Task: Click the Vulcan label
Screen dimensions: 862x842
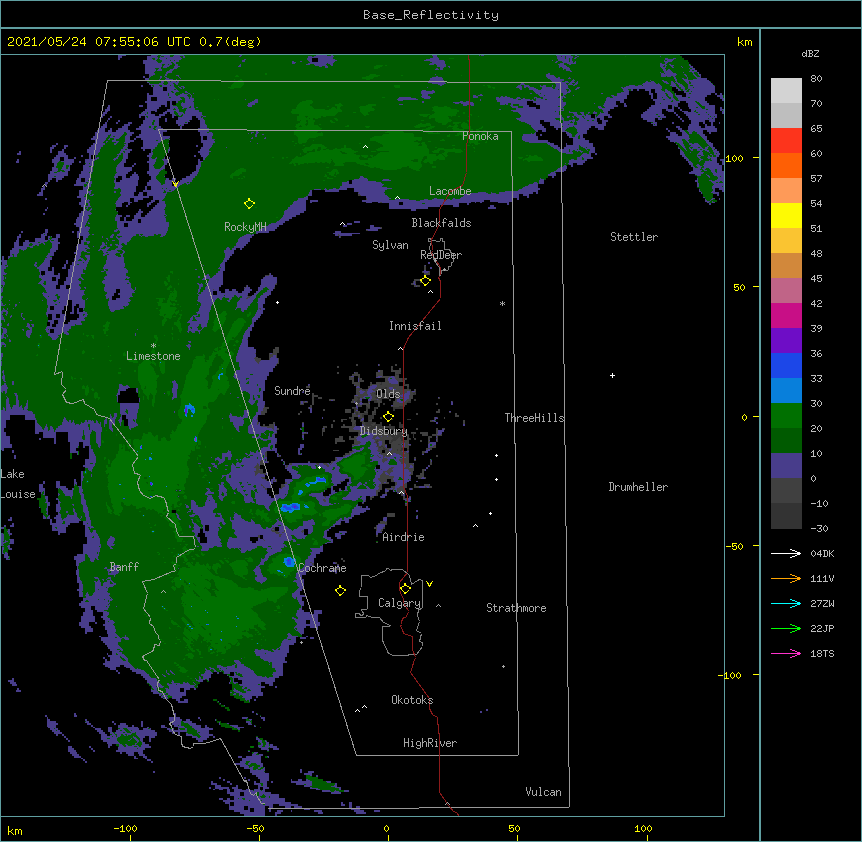Action: (543, 792)
